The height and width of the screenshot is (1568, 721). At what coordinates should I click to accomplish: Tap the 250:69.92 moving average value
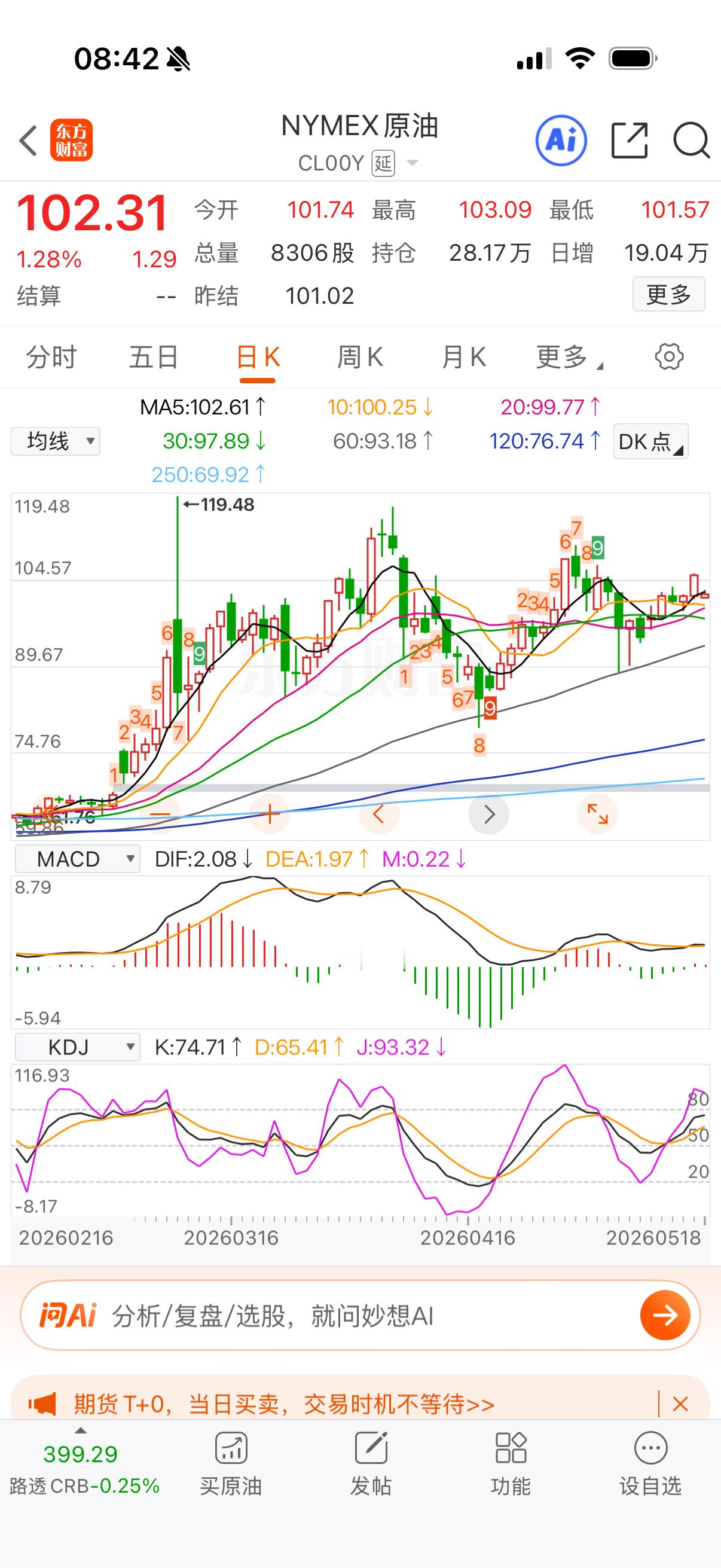click(208, 474)
